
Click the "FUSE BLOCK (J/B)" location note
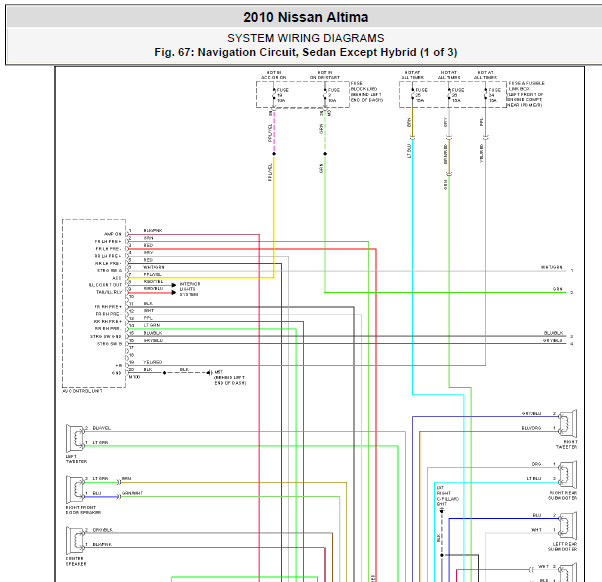coord(367,92)
